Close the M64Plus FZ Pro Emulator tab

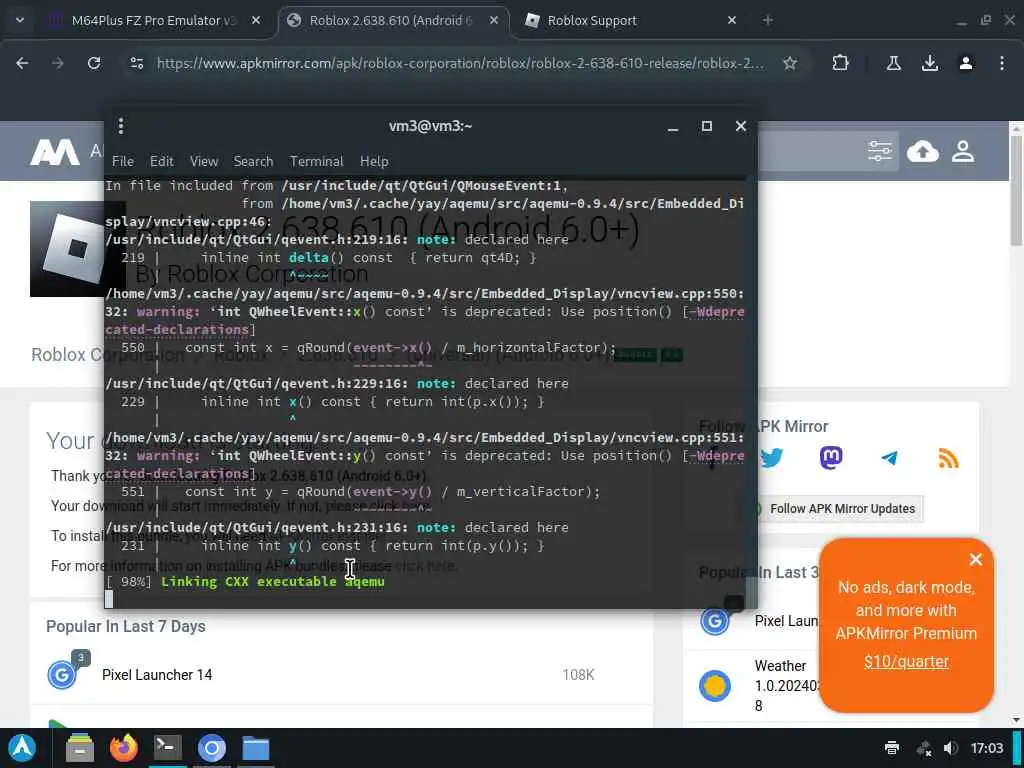257,20
